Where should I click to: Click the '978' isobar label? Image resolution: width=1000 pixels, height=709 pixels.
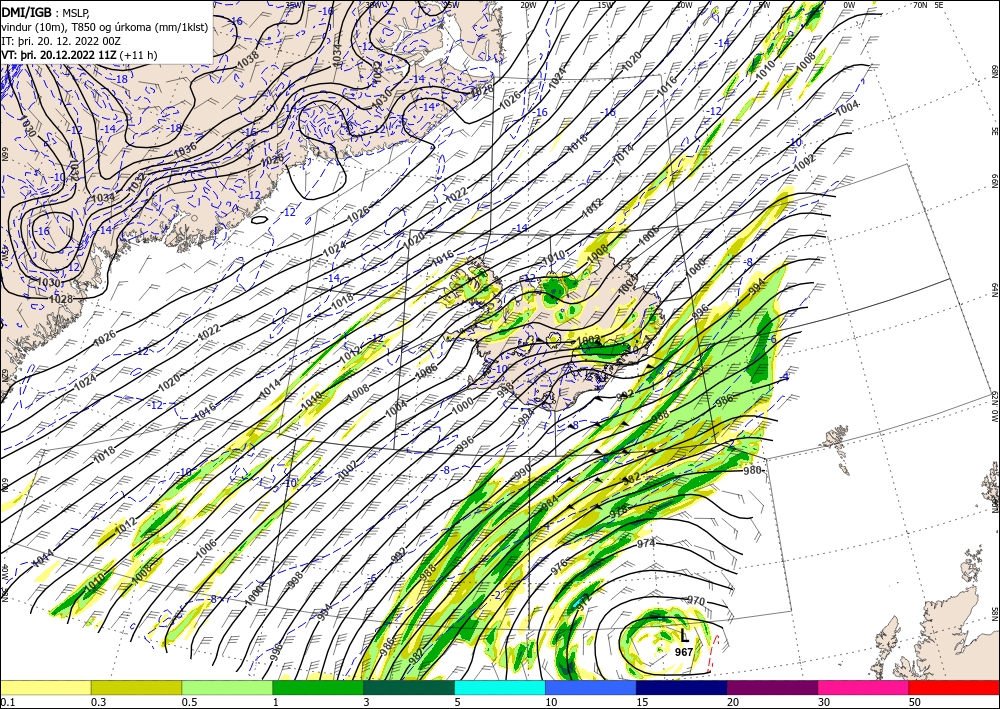[619, 510]
